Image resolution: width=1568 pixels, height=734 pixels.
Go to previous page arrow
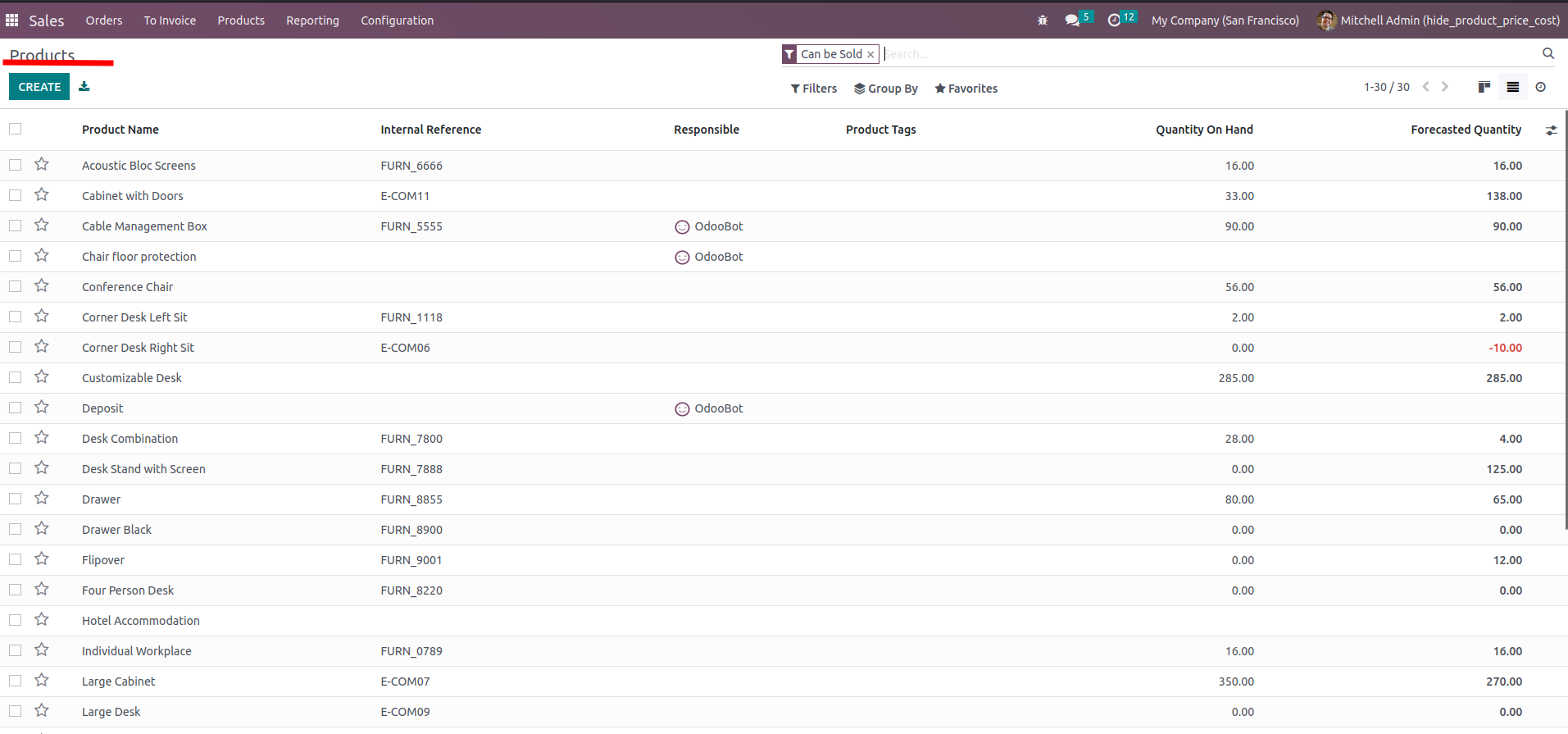click(x=1425, y=87)
